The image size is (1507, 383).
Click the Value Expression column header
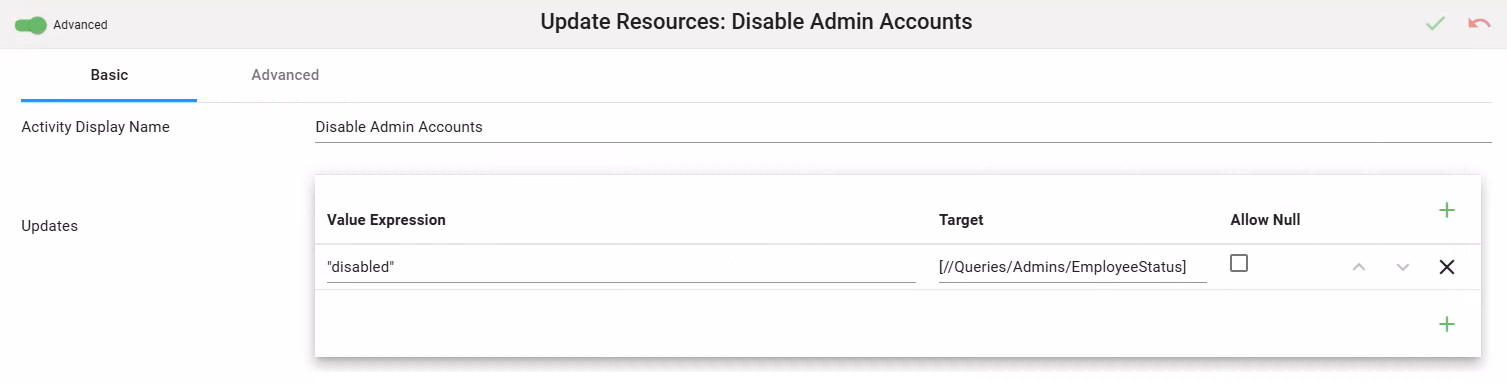click(x=386, y=220)
